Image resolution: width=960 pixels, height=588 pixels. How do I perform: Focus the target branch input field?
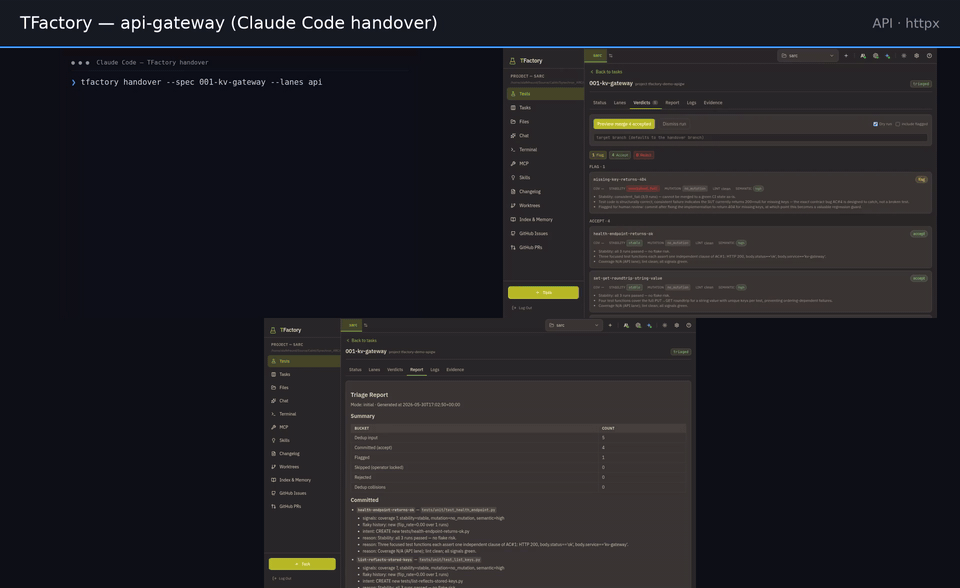[760, 138]
